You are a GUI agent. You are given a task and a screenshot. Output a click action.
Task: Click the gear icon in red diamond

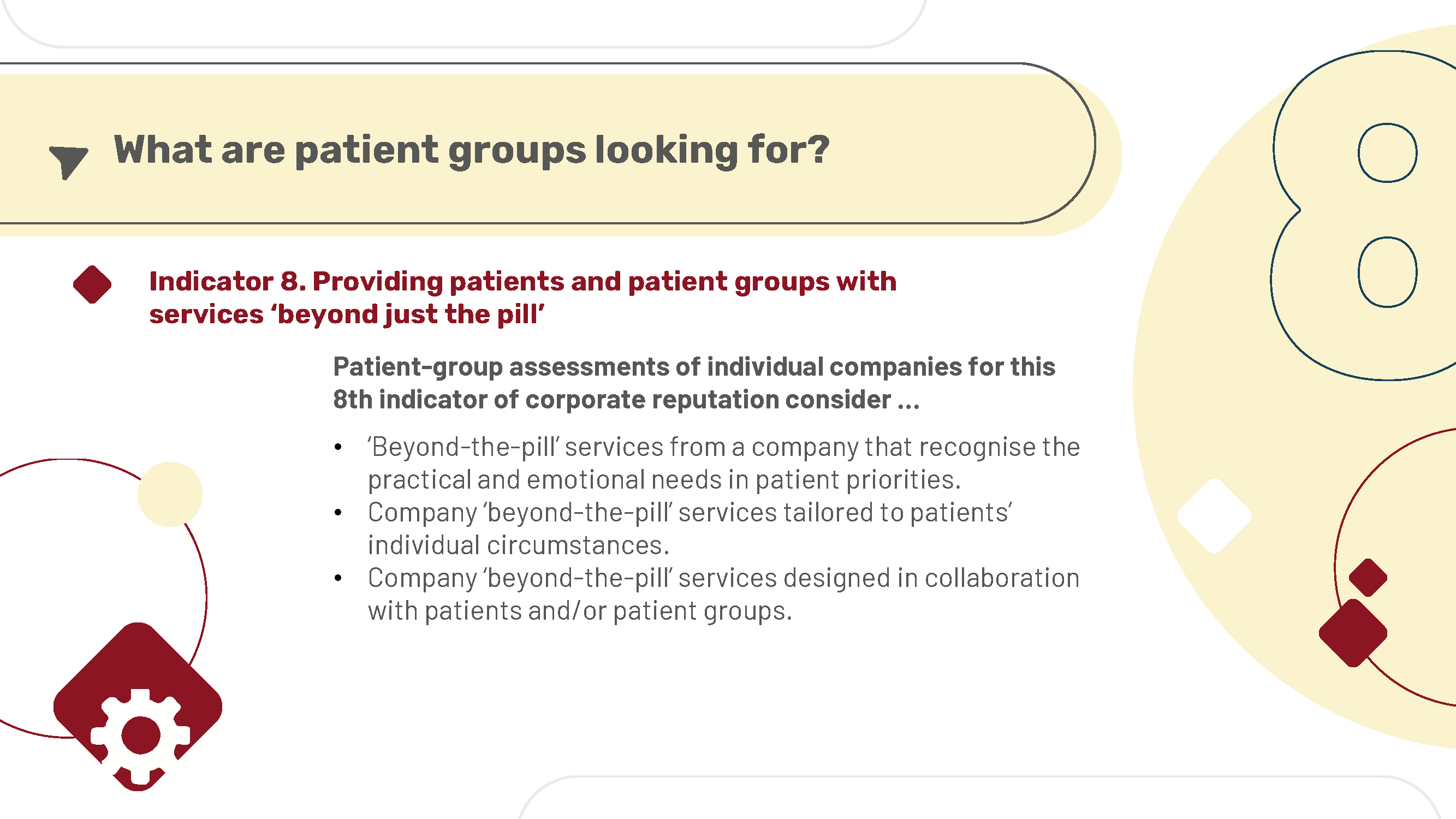click(140, 736)
